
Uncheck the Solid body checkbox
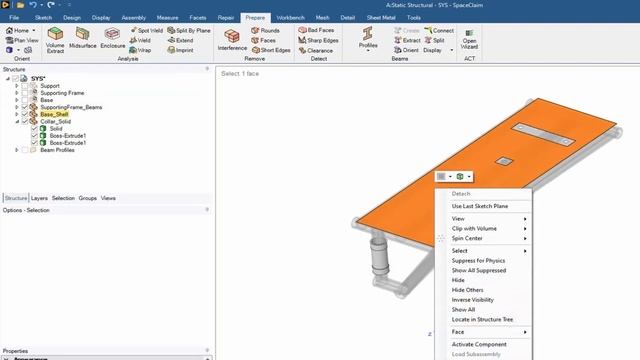[x=34, y=129]
